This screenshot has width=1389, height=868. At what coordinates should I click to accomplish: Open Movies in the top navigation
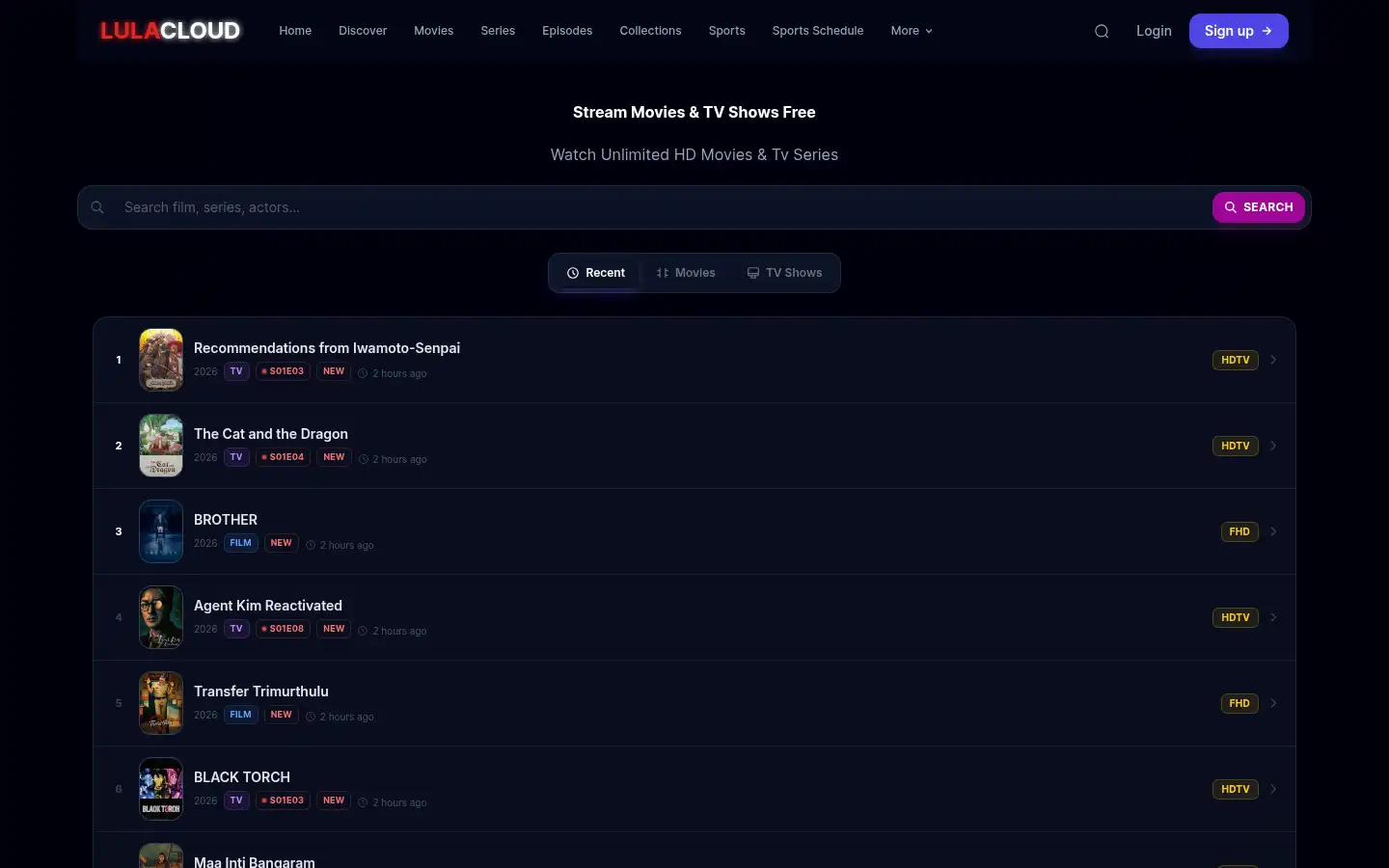click(x=433, y=31)
